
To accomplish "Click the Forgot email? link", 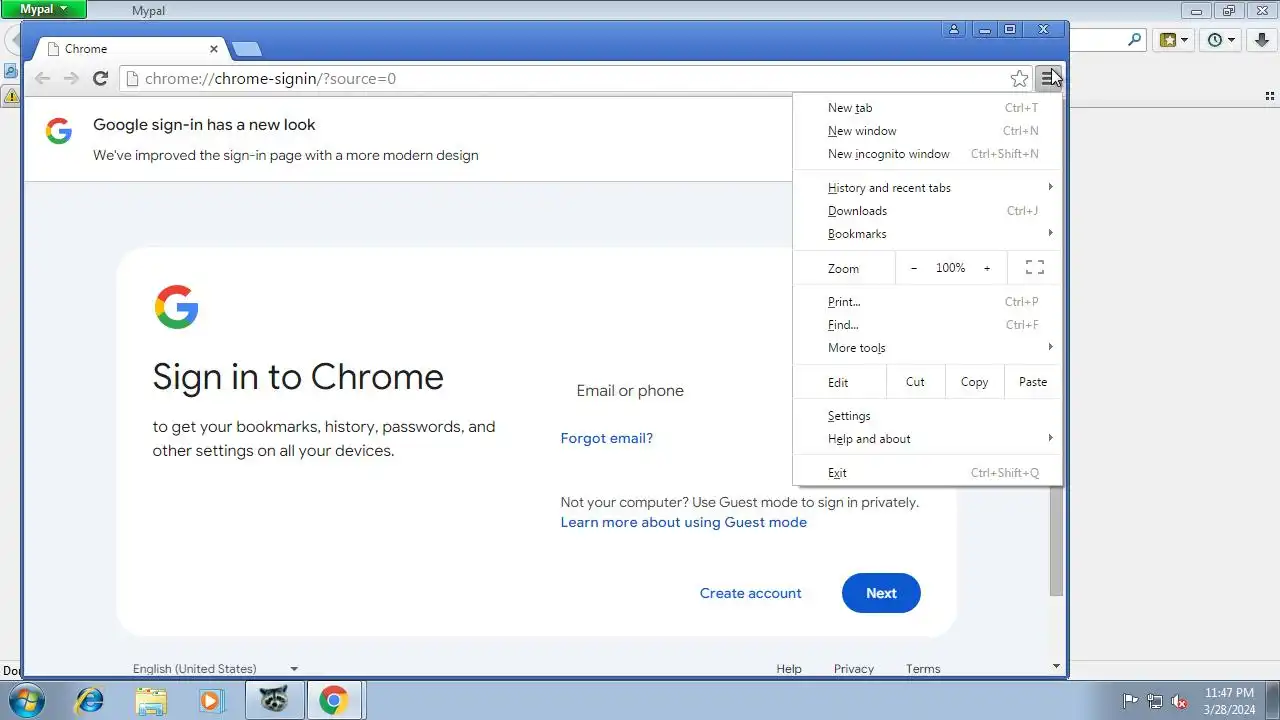I will (607, 438).
